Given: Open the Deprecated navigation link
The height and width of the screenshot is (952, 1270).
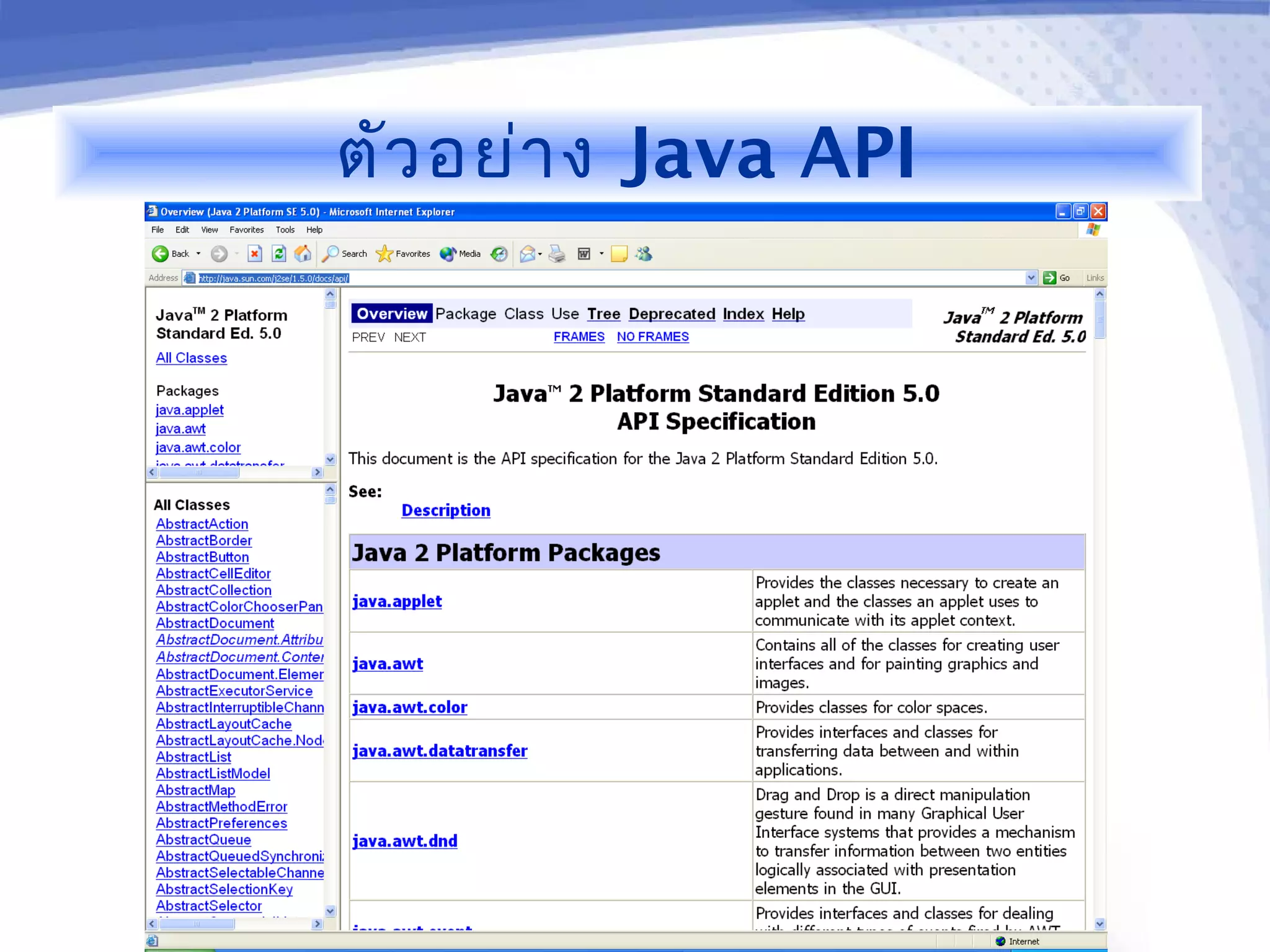Looking at the screenshot, I should (672, 314).
